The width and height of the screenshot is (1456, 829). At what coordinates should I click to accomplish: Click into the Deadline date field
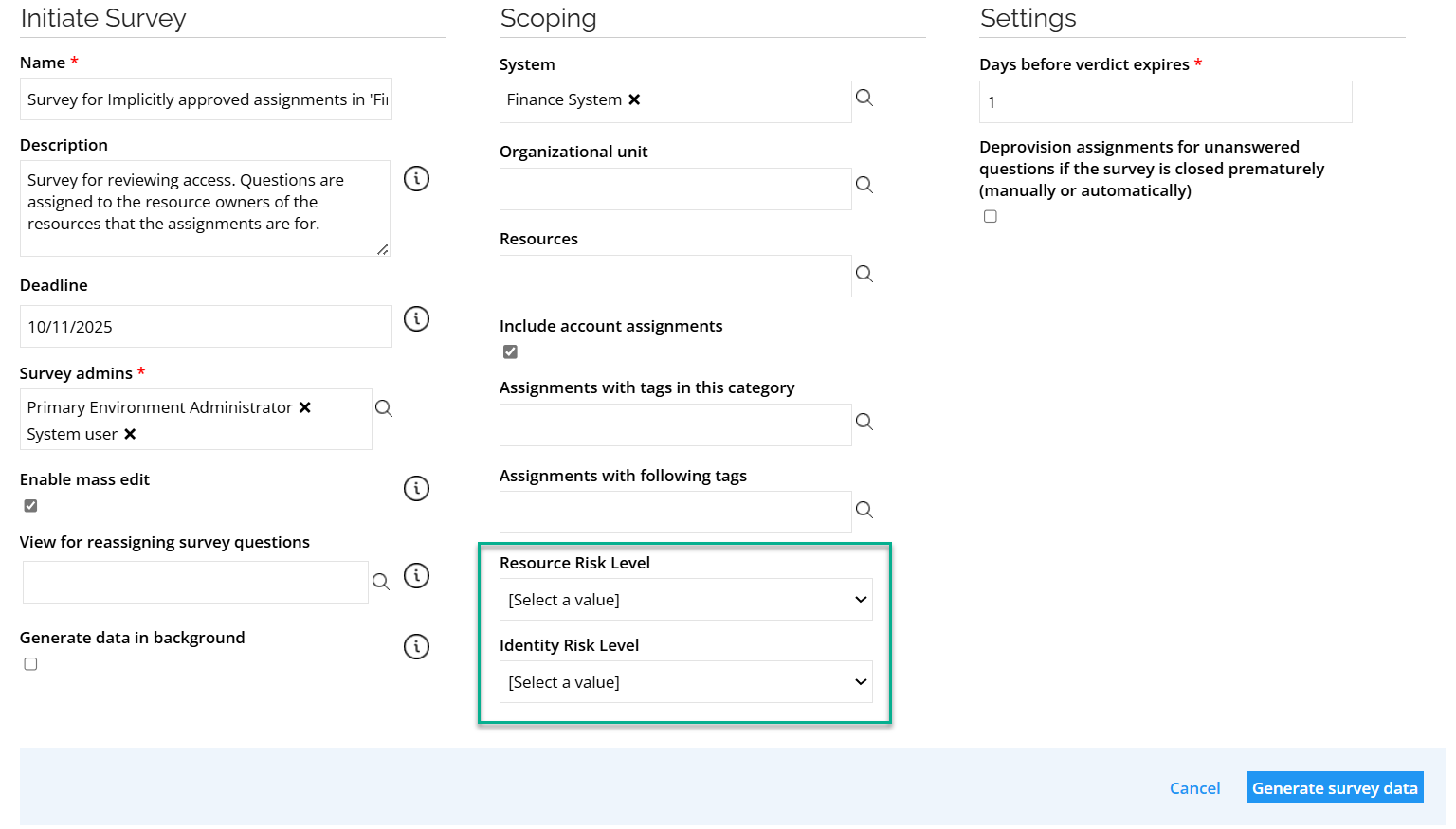206,327
